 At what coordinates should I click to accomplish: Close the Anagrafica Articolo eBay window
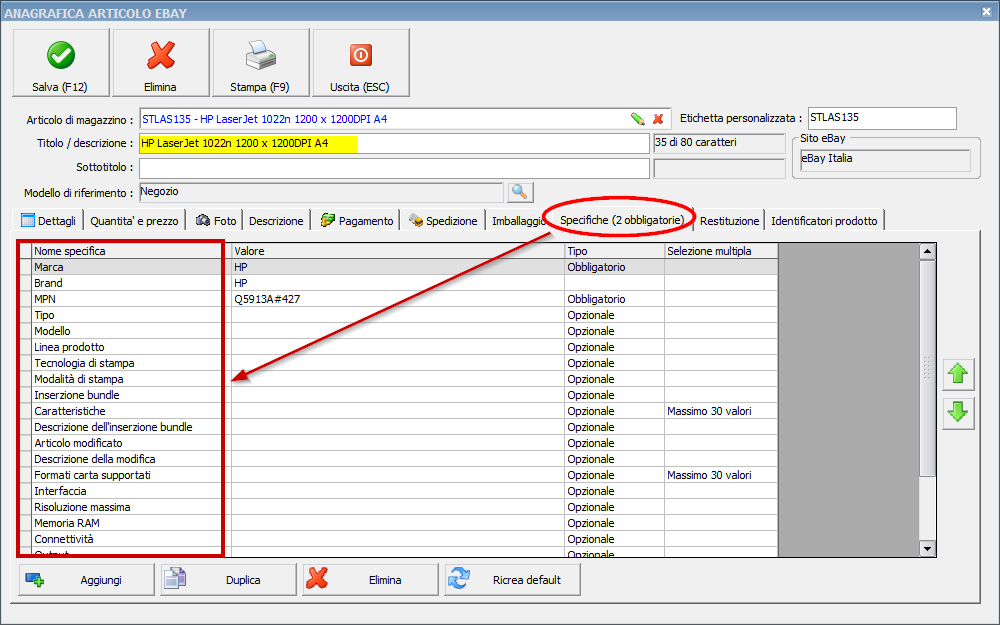986,11
